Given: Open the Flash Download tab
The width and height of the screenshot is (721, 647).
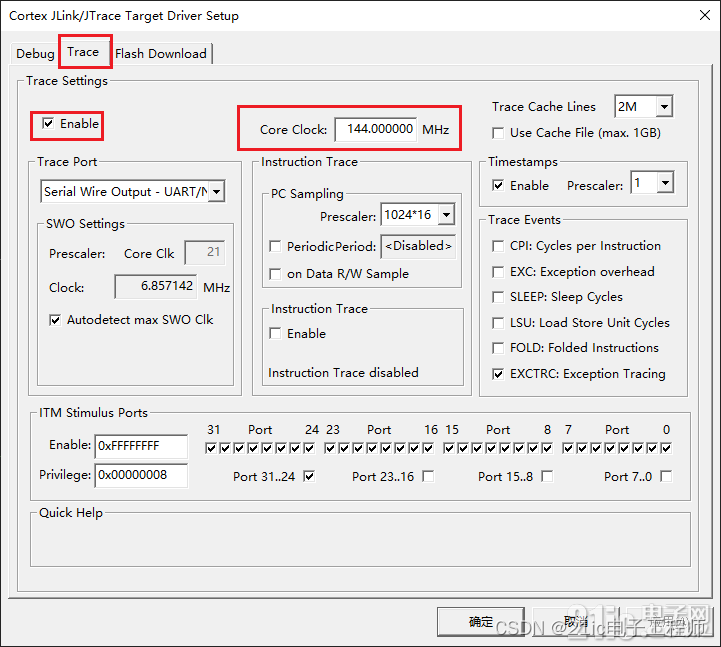Looking at the screenshot, I should click(x=161, y=53).
